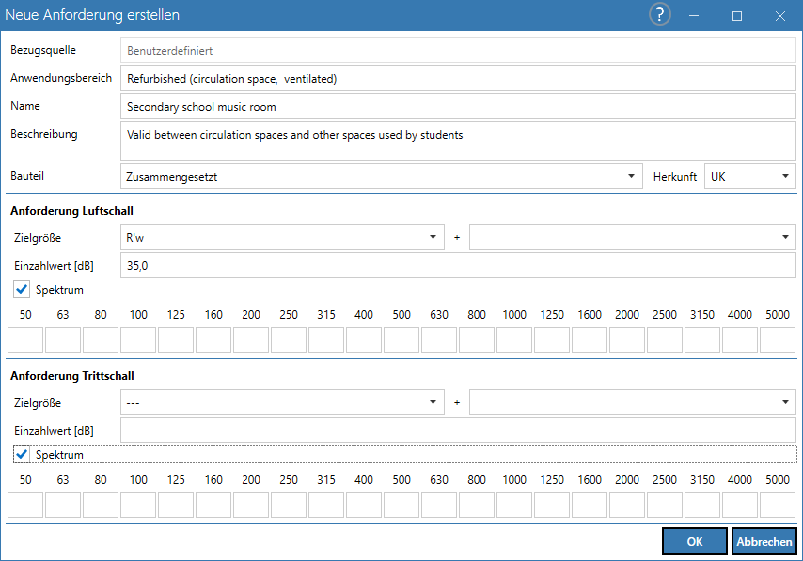This screenshot has height=561, width=803.
Task: Click the Bauteil label
Action: [27, 176]
